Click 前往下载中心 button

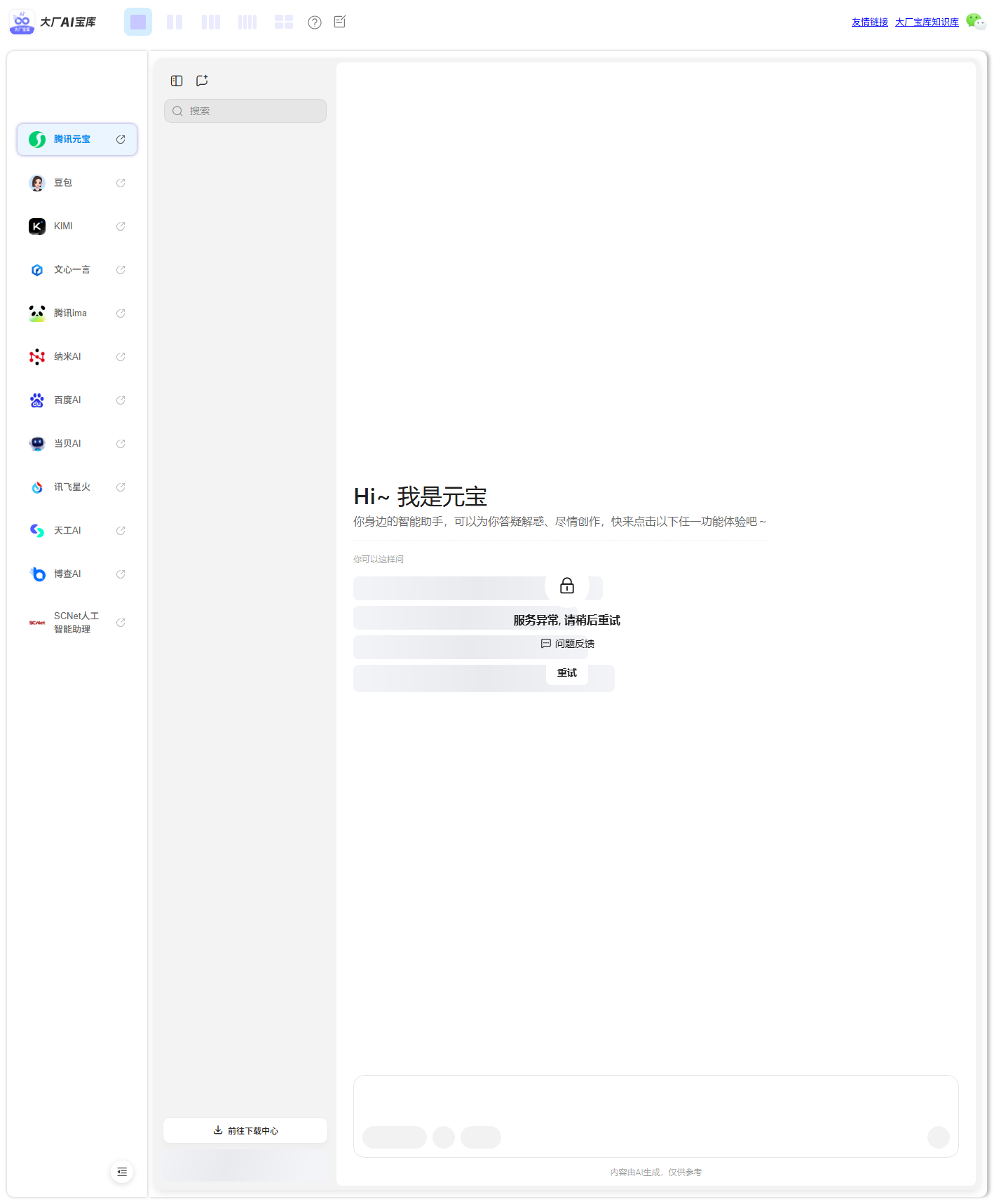[245, 1130]
